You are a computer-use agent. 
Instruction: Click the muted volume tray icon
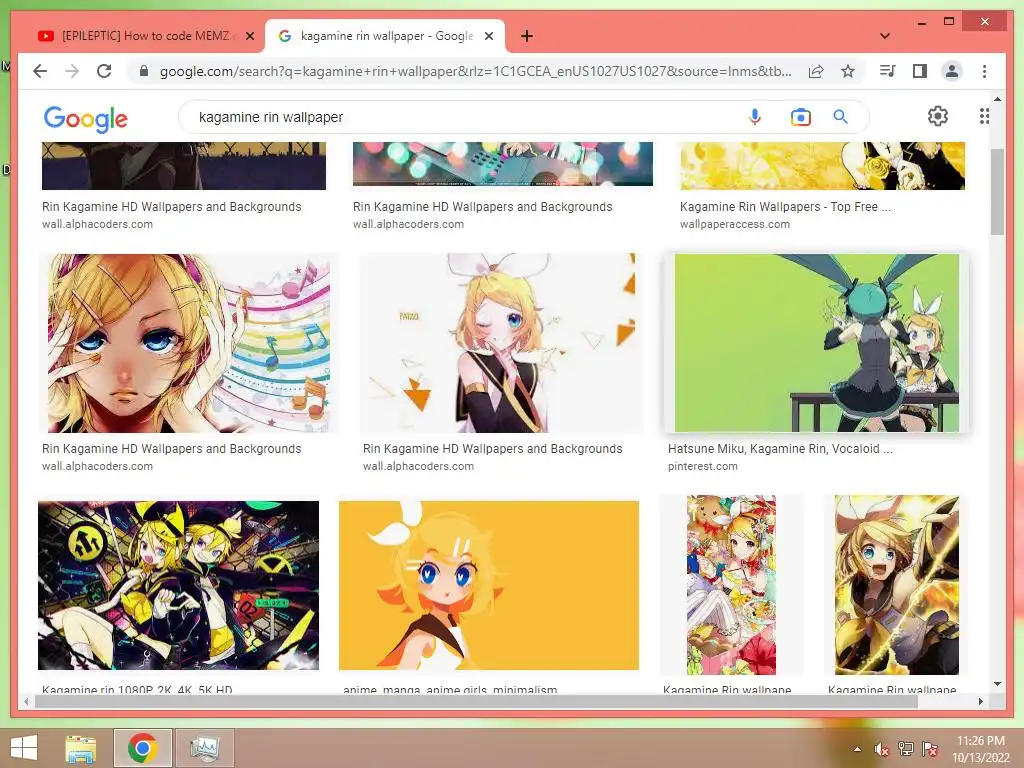point(882,749)
